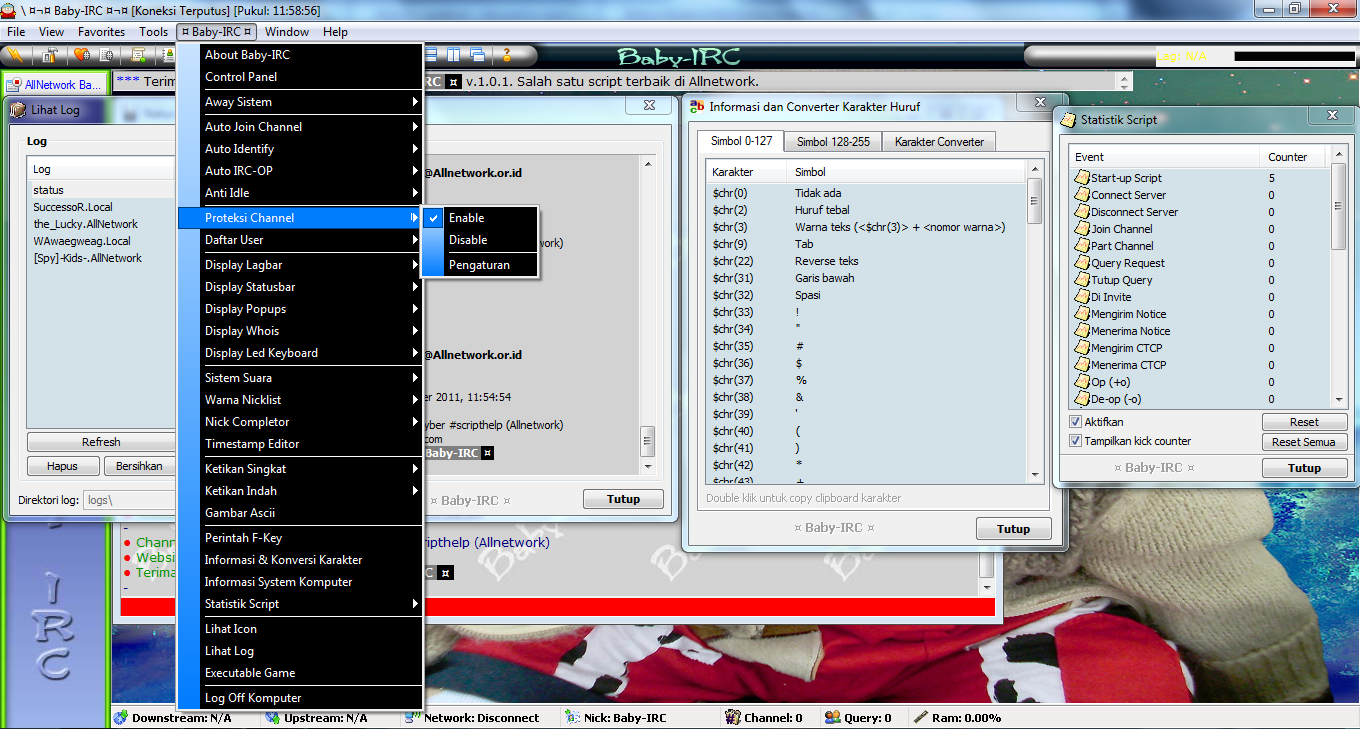Switch to the Simbol 128-255 tab

(833, 142)
